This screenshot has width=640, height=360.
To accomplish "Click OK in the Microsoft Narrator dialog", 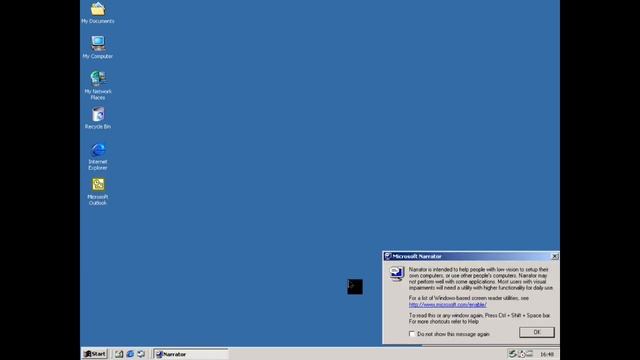I will click(x=537, y=332).
